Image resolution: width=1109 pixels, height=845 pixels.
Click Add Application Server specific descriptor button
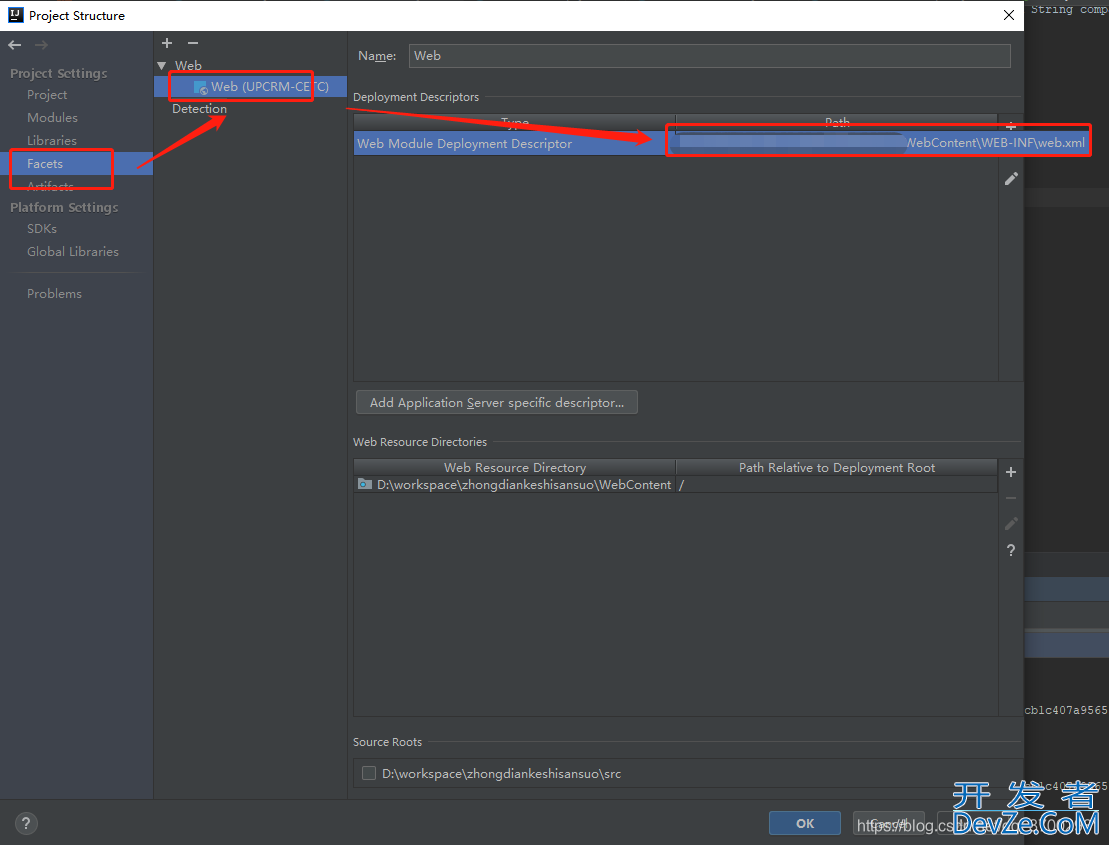coord(497,402)
